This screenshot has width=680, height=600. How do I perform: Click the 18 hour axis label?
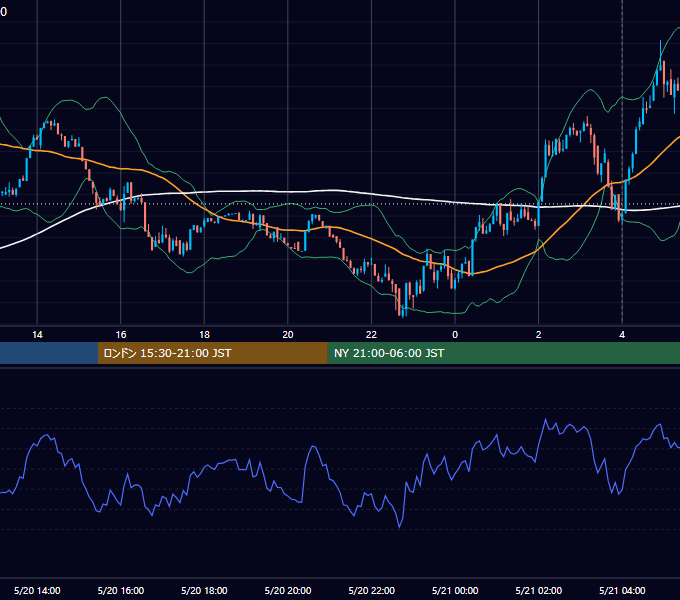coord(204,335)
